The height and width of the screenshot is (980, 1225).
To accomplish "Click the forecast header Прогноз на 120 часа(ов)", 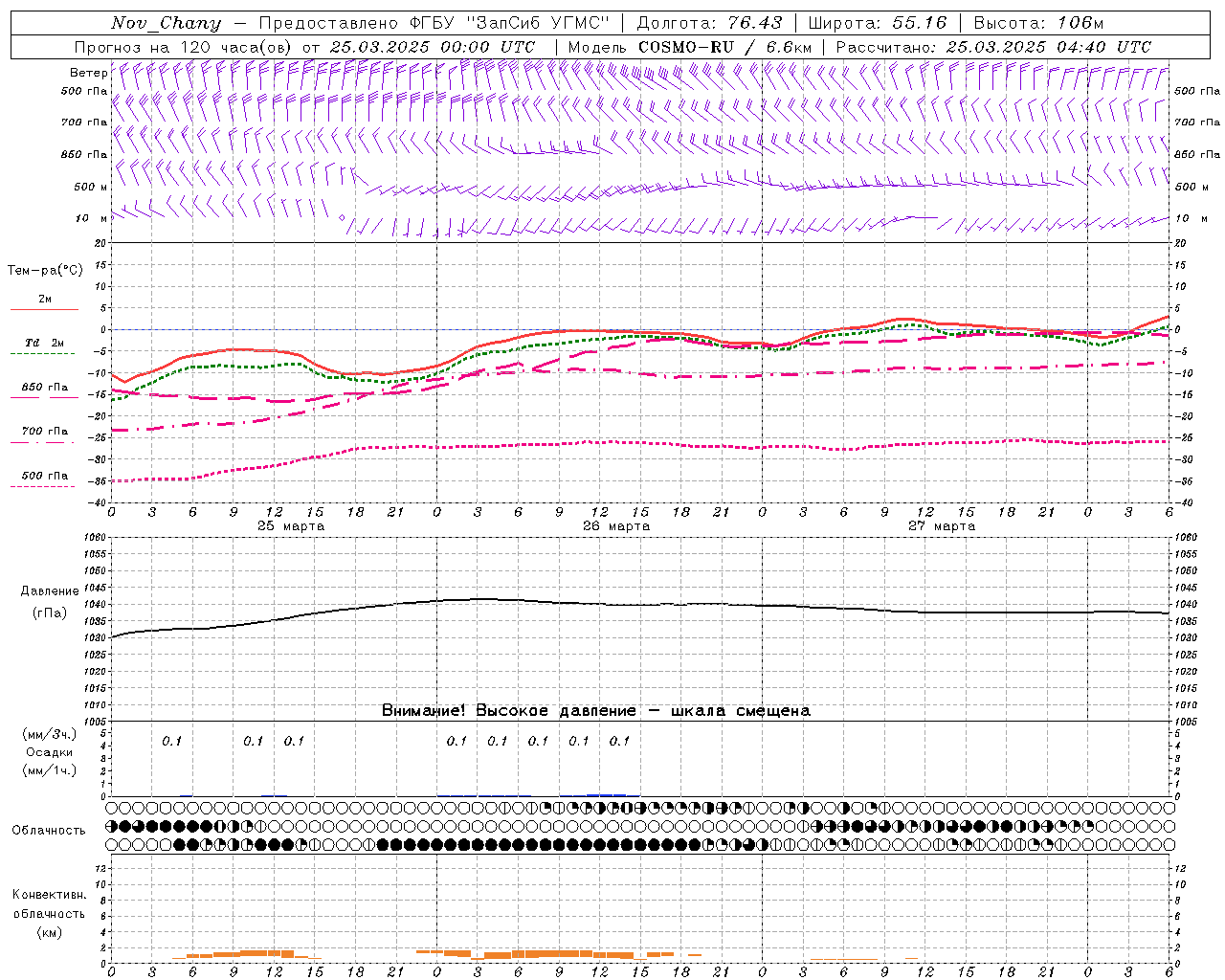I will [x=183, y=47].
